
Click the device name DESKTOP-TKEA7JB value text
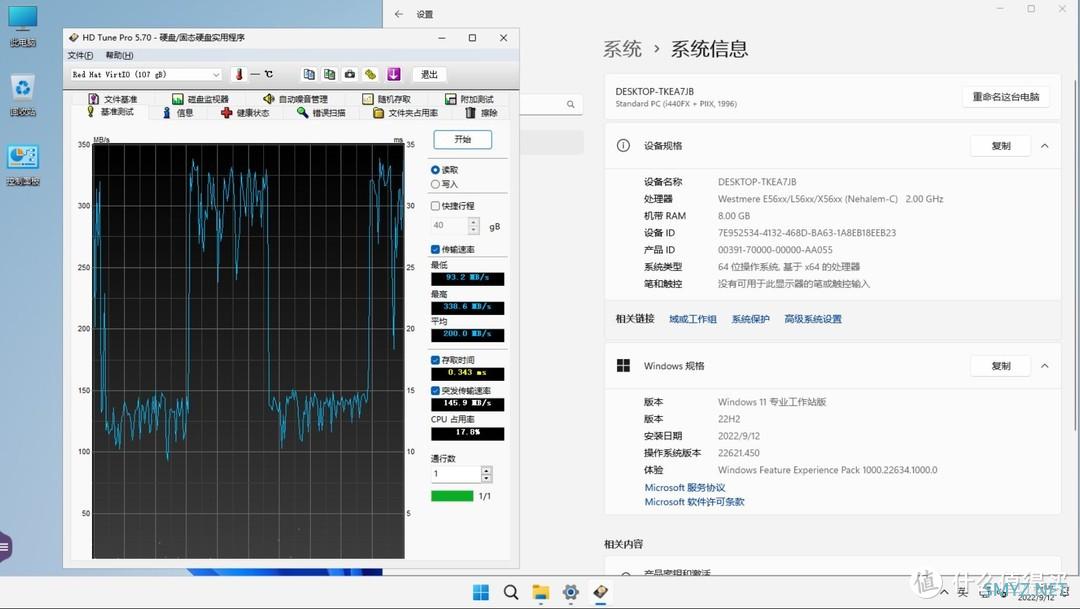point(757,182)
